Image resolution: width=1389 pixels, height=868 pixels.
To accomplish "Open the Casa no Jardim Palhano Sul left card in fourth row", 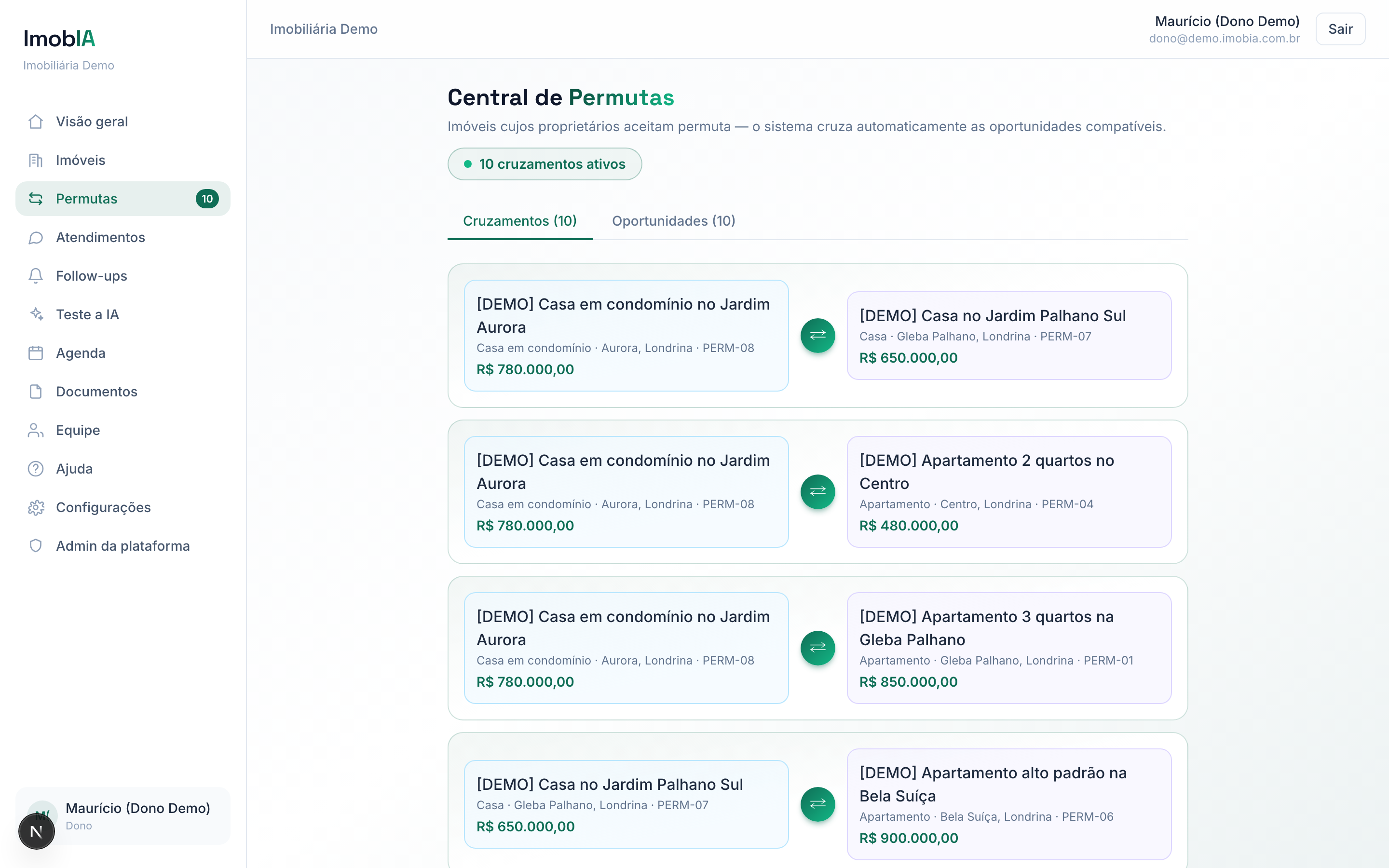I will (626, 804).
